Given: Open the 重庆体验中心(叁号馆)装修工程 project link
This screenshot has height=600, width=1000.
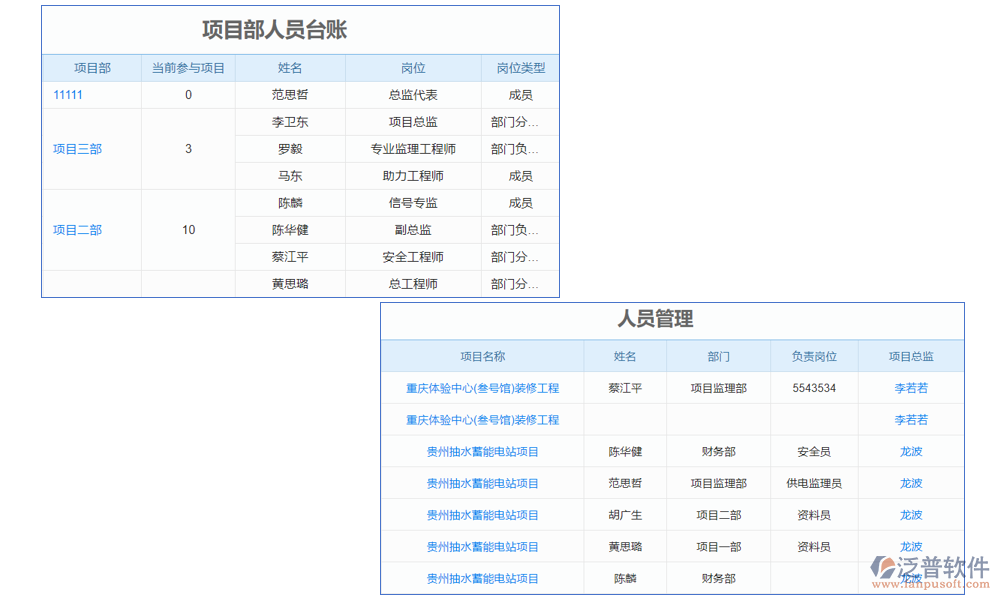Looking at the screenshot, I should [481, 388].
